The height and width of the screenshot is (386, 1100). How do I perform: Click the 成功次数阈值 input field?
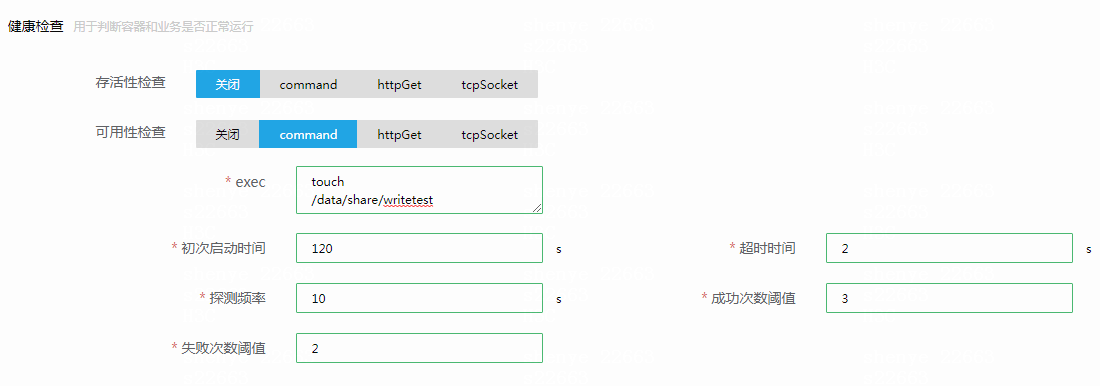click(x=949, y=298)
